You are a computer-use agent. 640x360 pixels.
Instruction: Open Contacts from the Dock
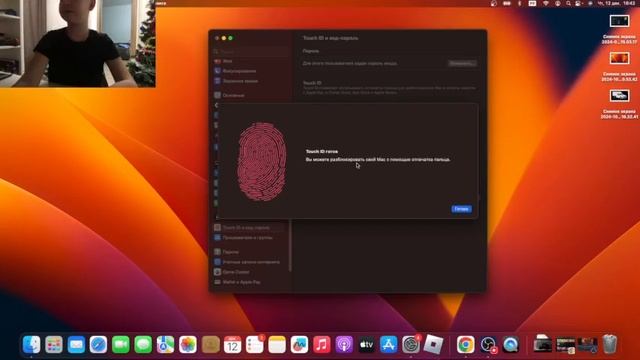tap(210, 344)
